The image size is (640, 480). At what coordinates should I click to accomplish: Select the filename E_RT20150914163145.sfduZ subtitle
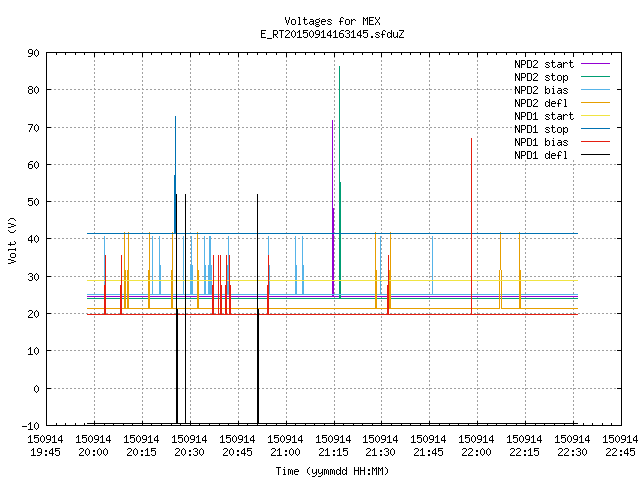(332, 34)
